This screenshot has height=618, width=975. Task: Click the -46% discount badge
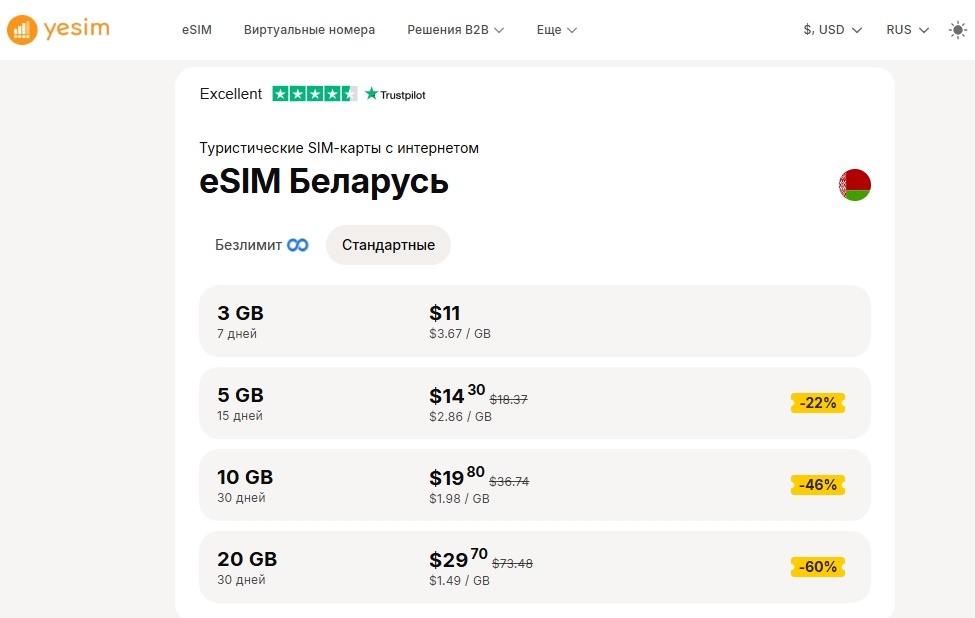pos(818,485)
